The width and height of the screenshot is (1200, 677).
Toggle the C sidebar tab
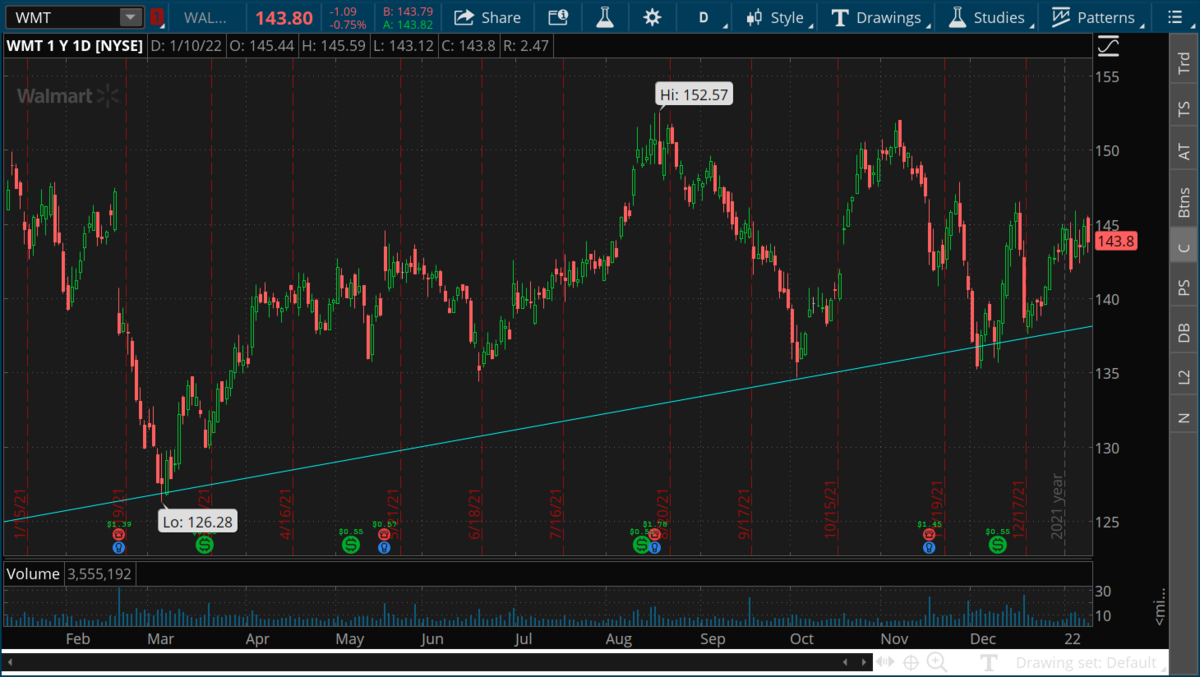coord(1184,247)
